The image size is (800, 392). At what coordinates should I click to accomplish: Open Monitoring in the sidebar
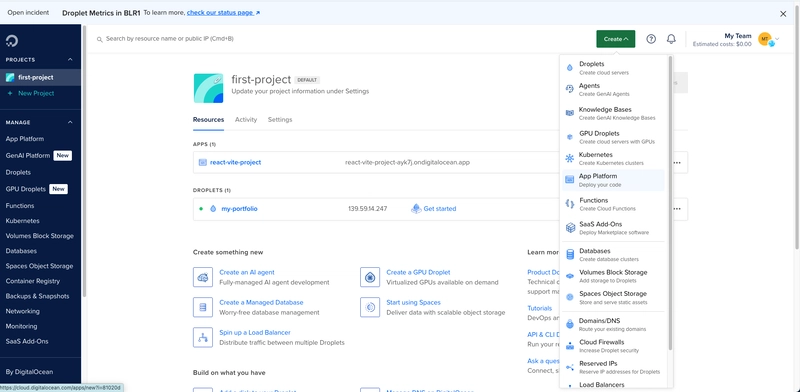click(x=21, y=326)
